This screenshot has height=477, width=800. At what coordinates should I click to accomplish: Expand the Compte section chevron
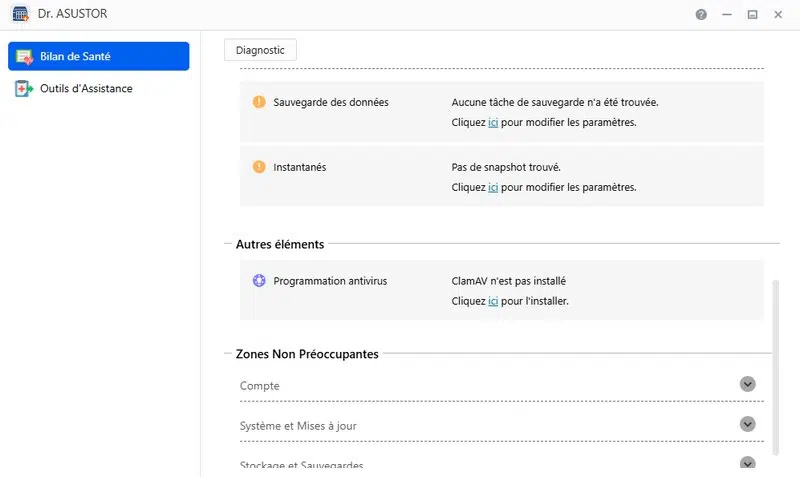(747, 384)
